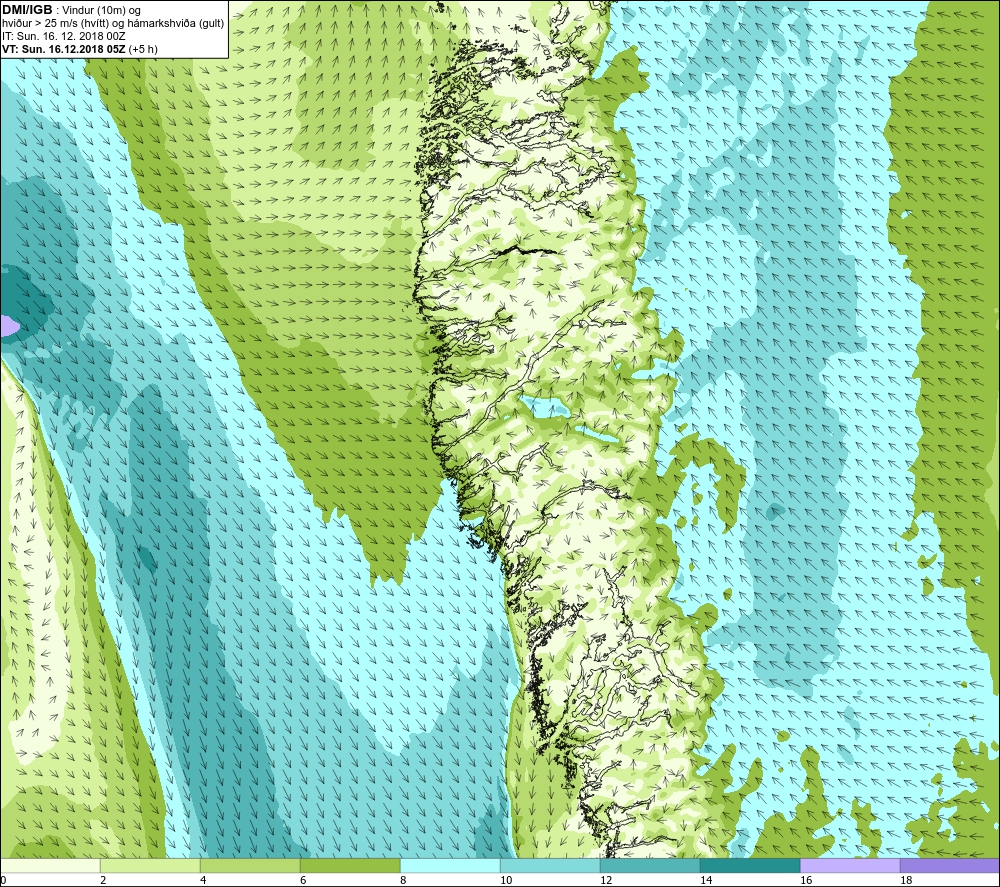
Task: Click the 'hviður > 25 m/s (hvítt)' line
Action: (x=55, y=24)
